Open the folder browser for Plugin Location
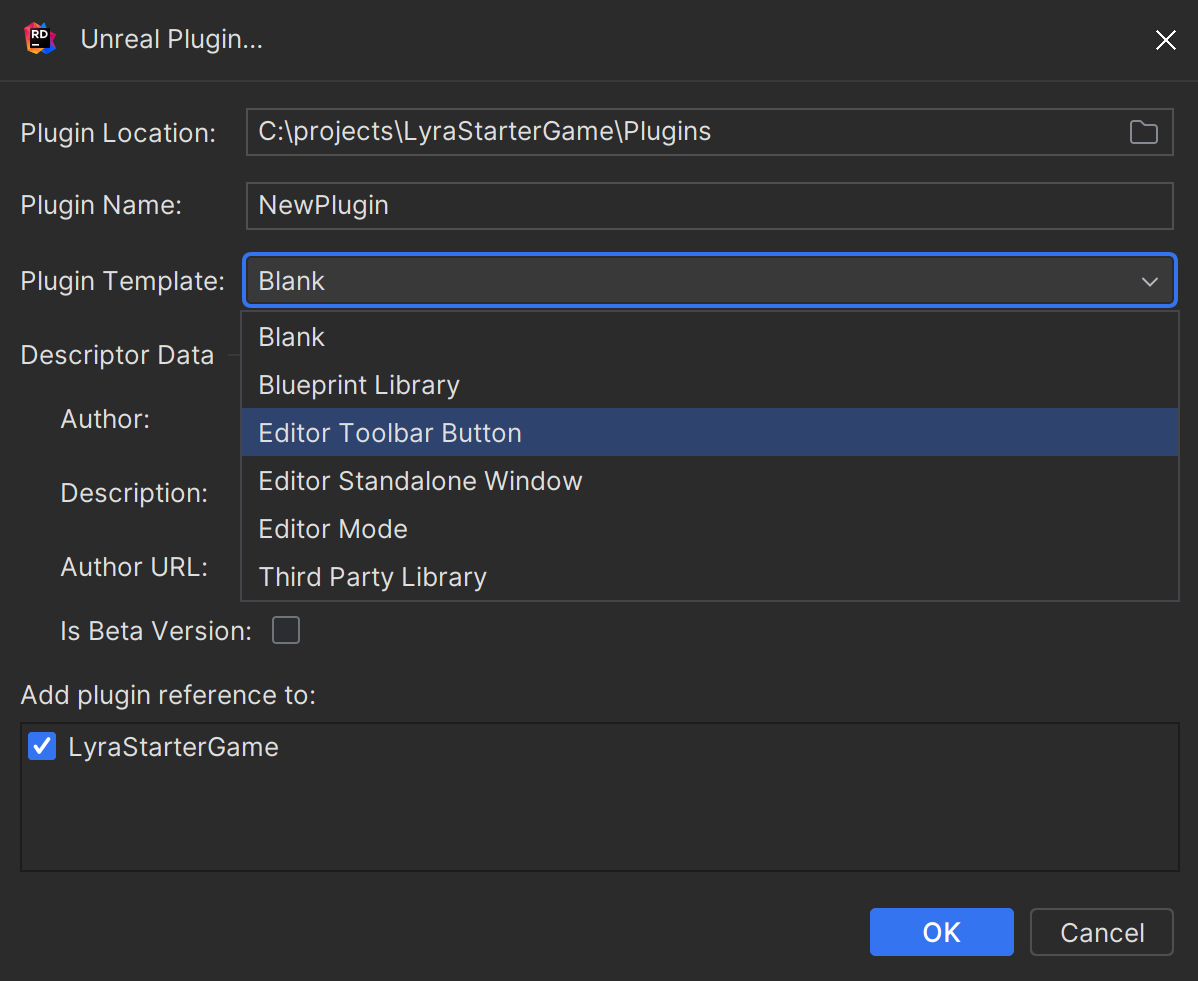The height and width of the screenshot is (981, 1198). pos(1144,131)
